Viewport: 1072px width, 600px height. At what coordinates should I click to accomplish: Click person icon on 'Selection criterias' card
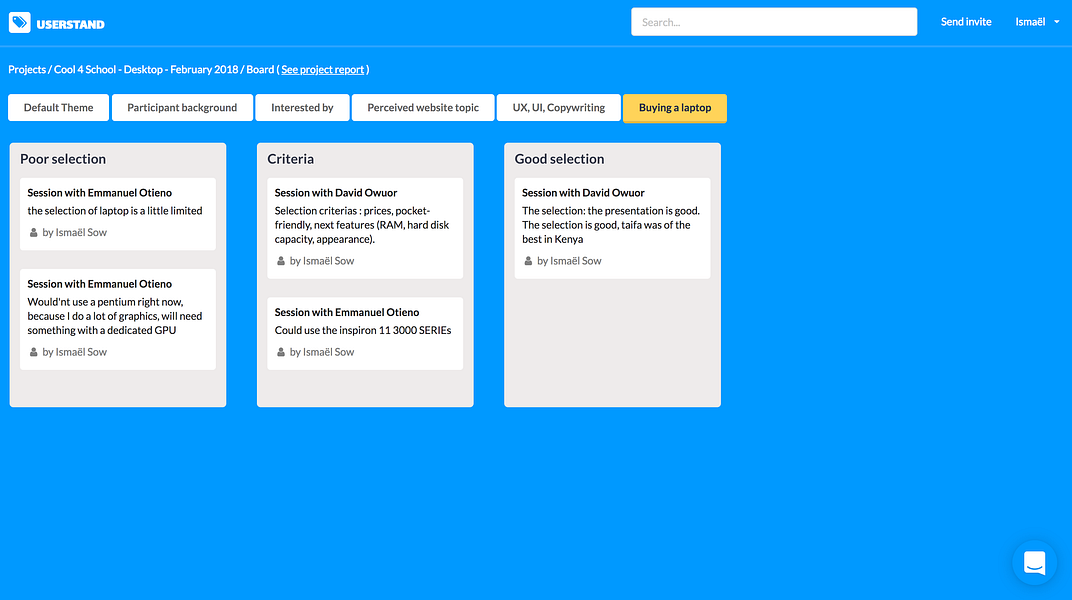tap(280, 261)
